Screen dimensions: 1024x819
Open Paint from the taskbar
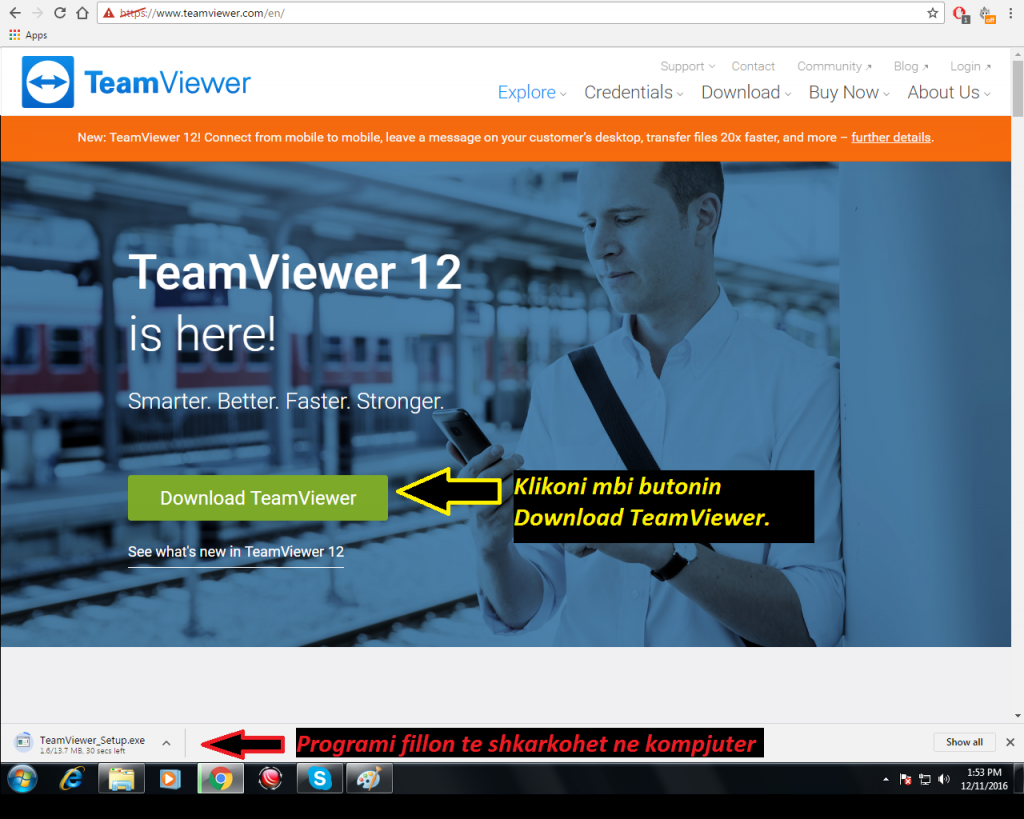[370, 779]
